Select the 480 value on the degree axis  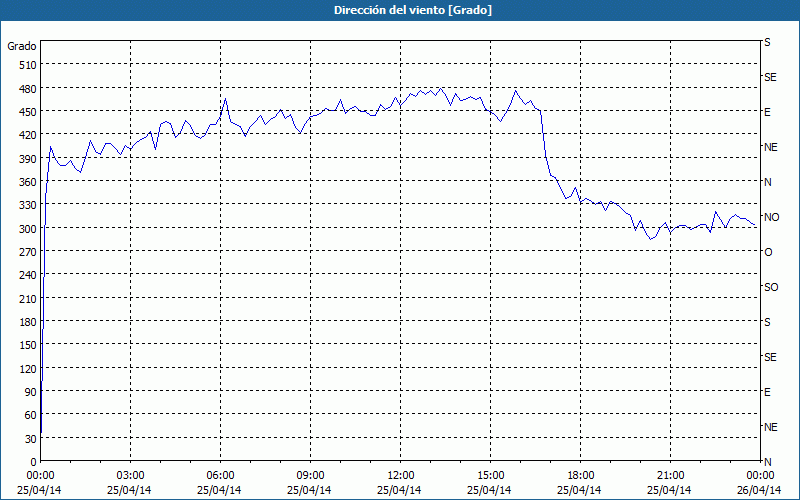(28, 88)
